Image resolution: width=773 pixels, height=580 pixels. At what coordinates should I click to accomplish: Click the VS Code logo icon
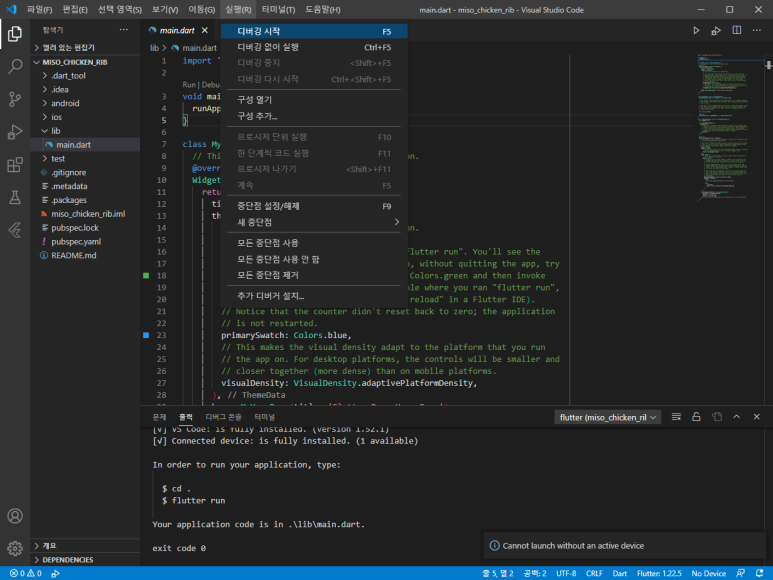[x=11, y=9]
